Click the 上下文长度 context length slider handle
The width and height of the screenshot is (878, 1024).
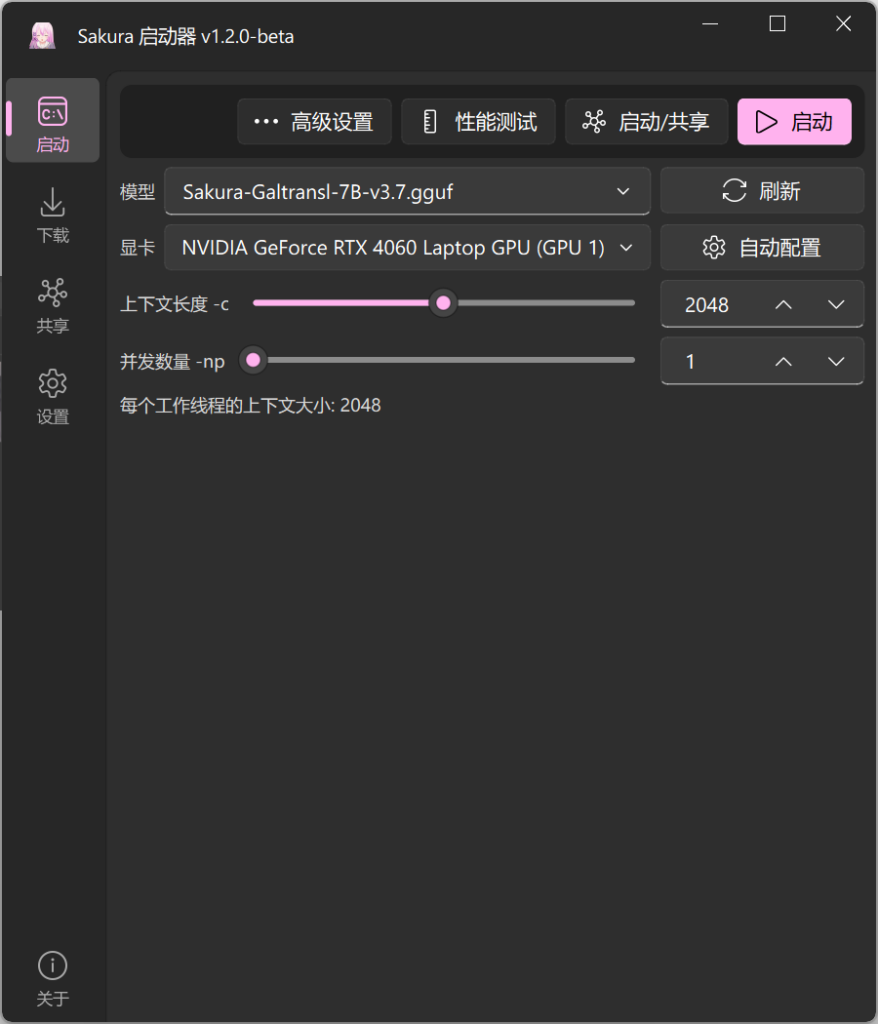[x=443, y=303]
